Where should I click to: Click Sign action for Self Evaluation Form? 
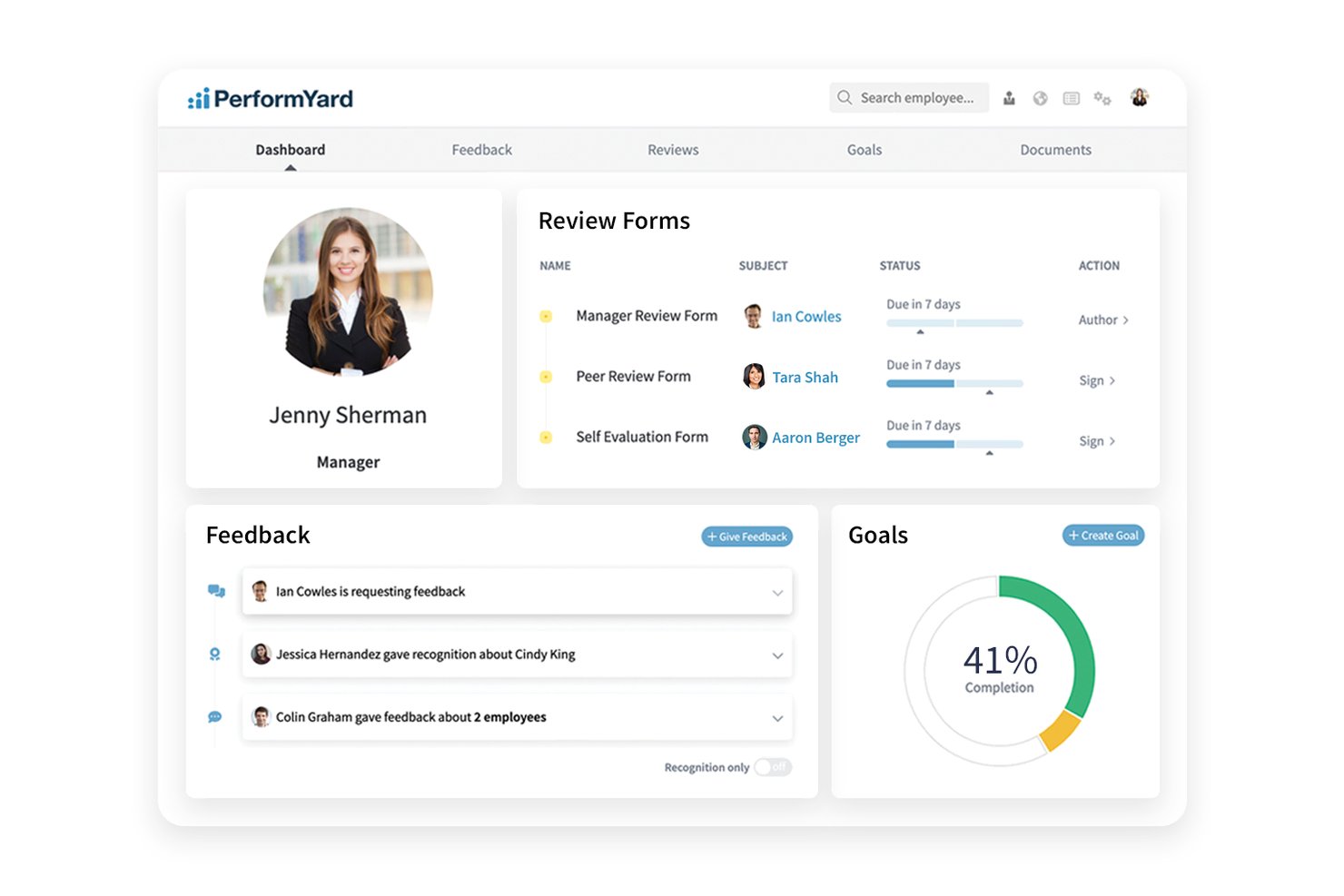point(1097,441)
